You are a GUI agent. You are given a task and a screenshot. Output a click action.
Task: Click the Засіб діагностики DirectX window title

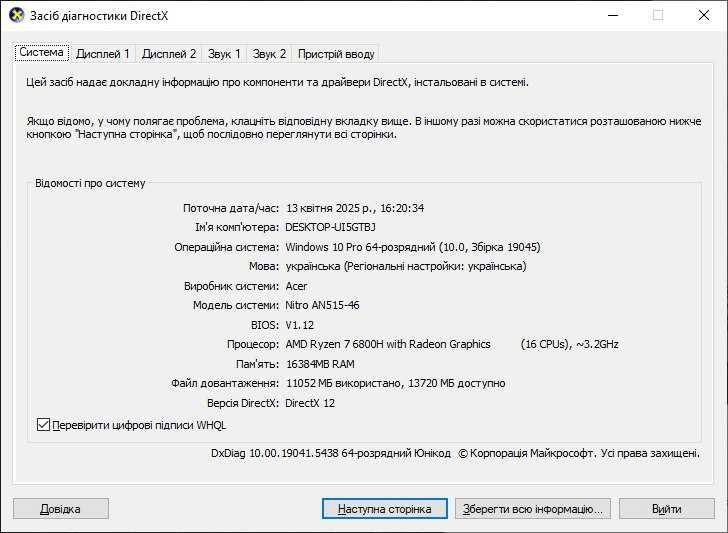pos(99,16)
